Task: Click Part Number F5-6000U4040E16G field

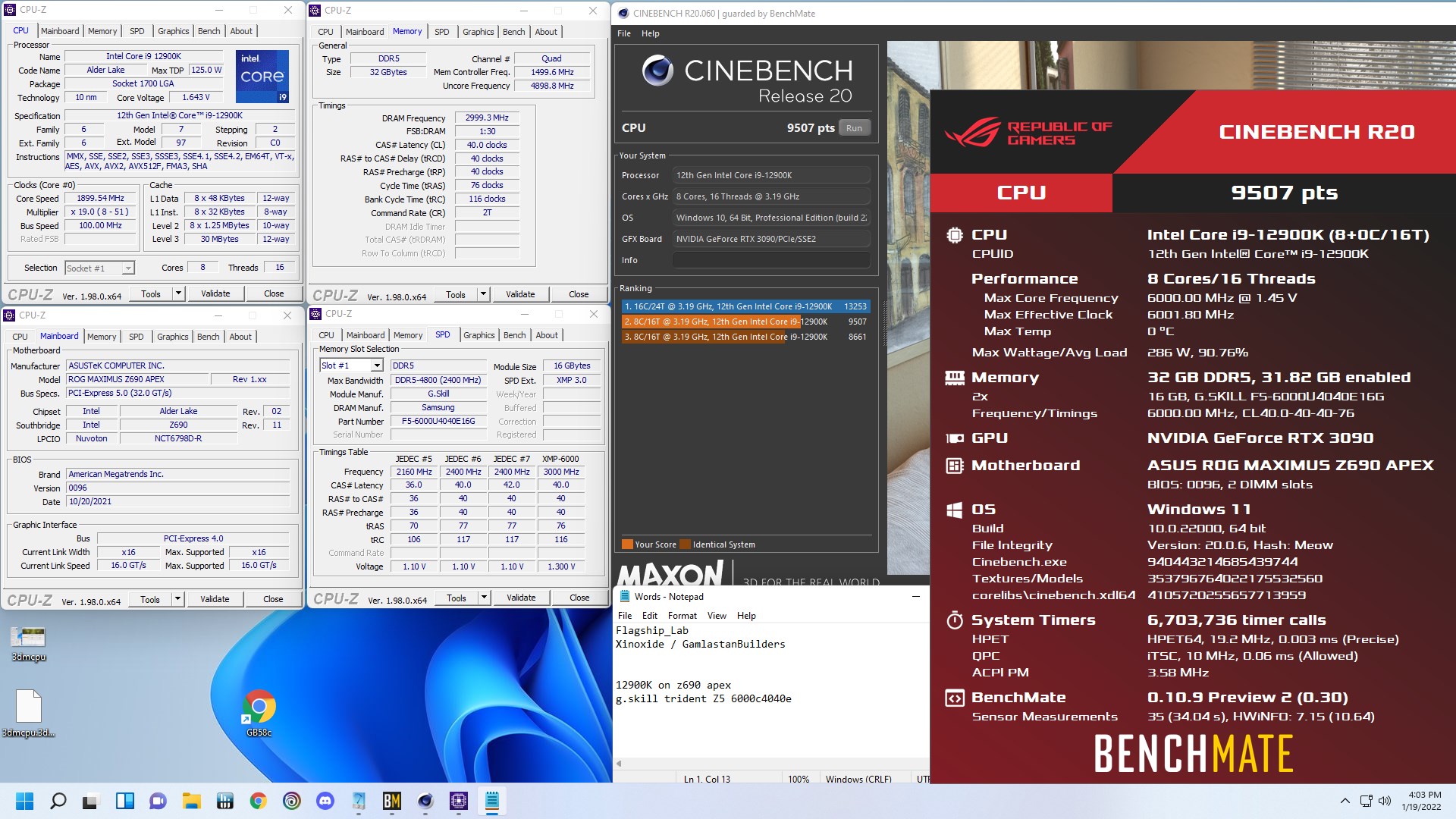Action: [x=438, y=422]
